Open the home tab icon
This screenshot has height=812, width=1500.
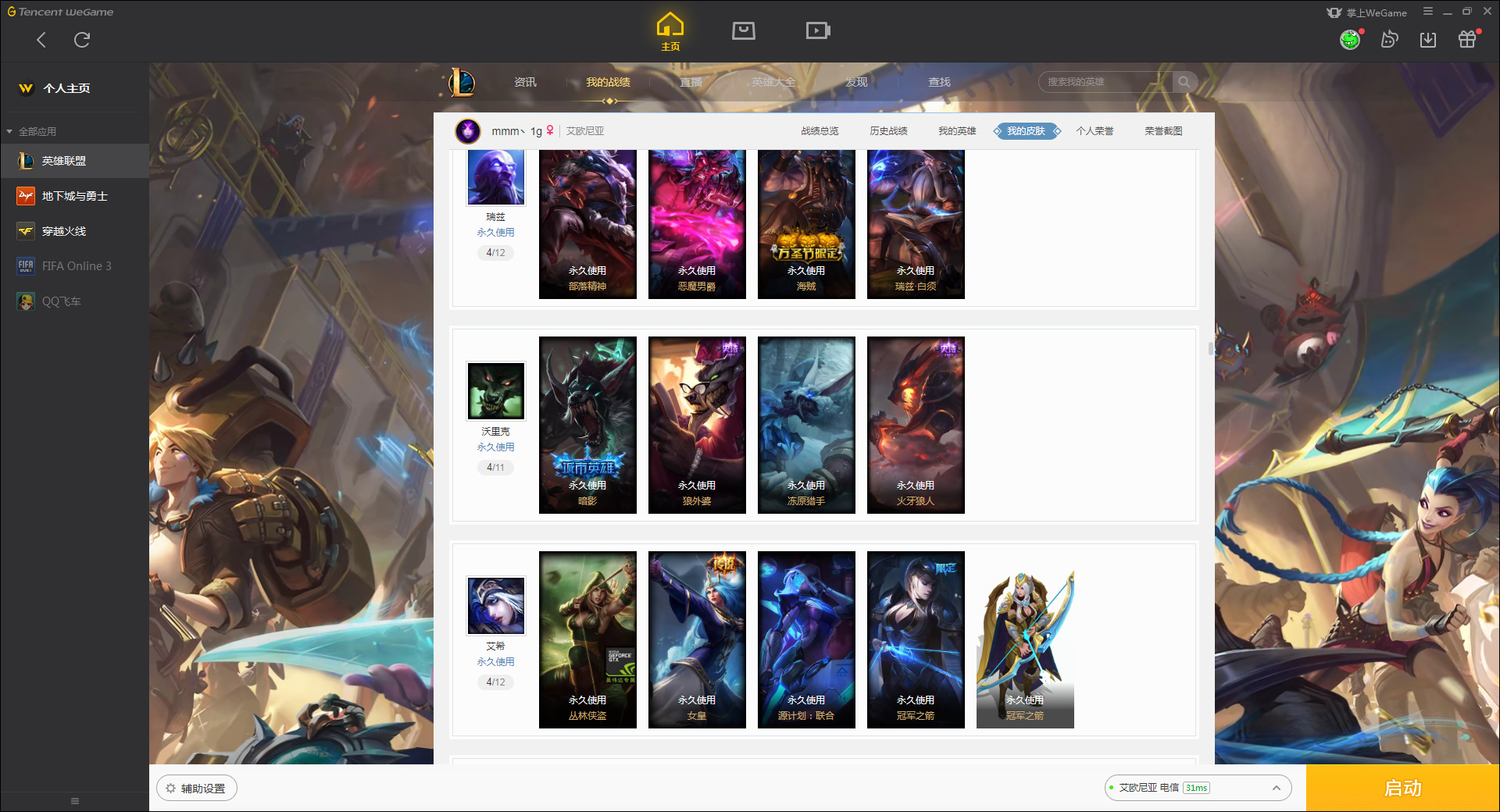(670, 31)
